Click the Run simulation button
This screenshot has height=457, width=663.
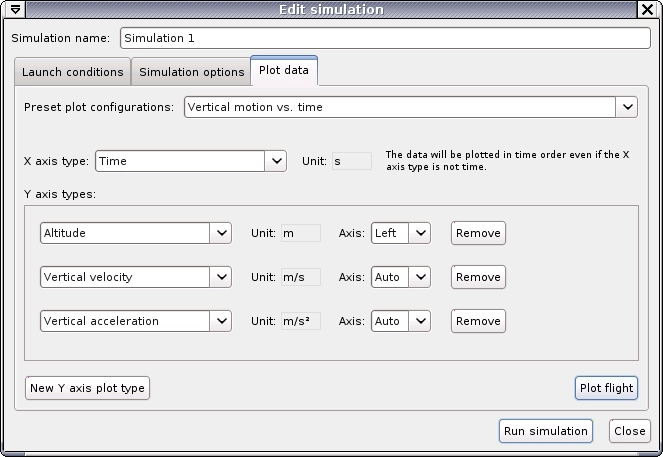pyautogui.click(x=546, y=431)
